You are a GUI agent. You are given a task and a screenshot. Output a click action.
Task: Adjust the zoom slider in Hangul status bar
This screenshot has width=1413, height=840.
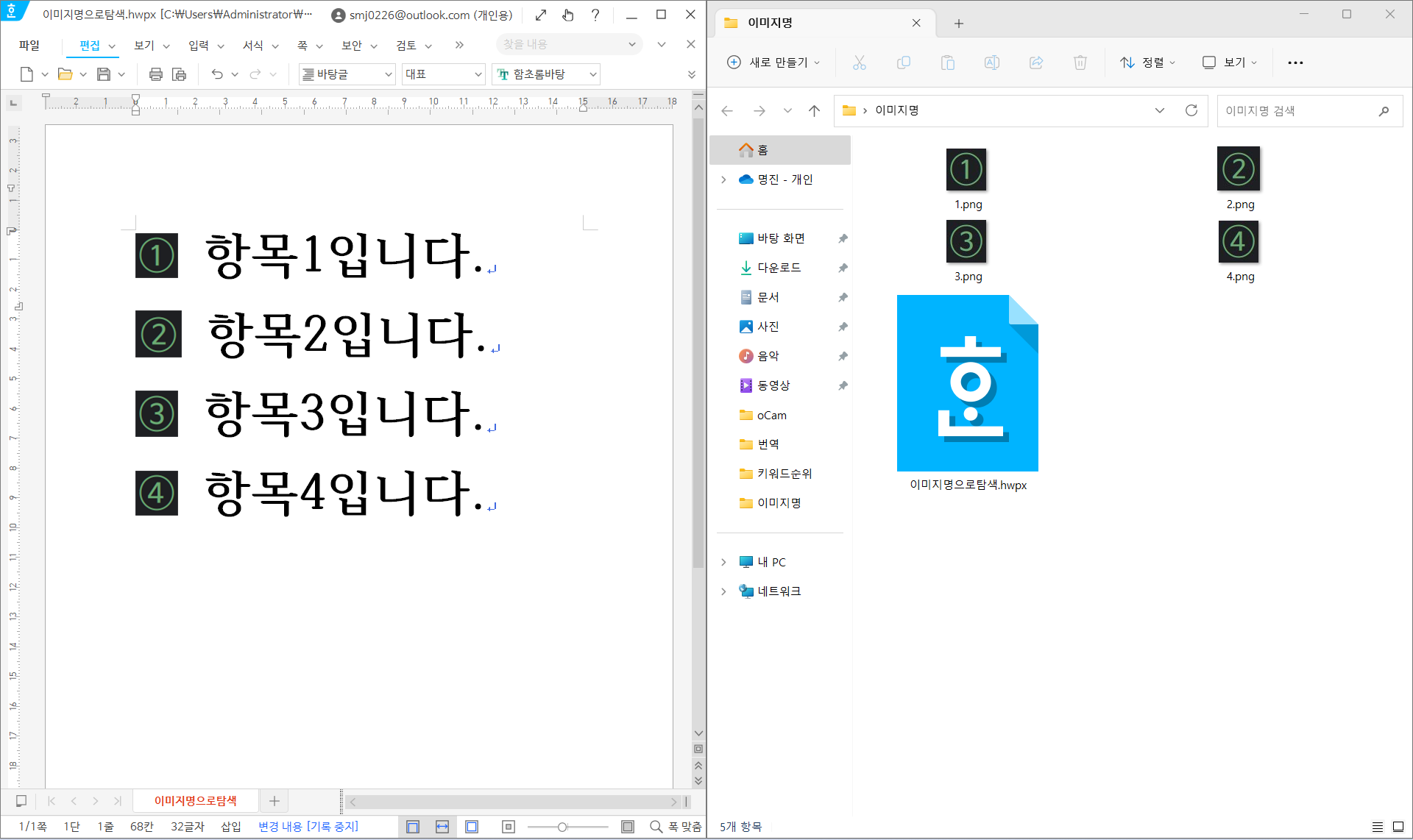[562, 827]
